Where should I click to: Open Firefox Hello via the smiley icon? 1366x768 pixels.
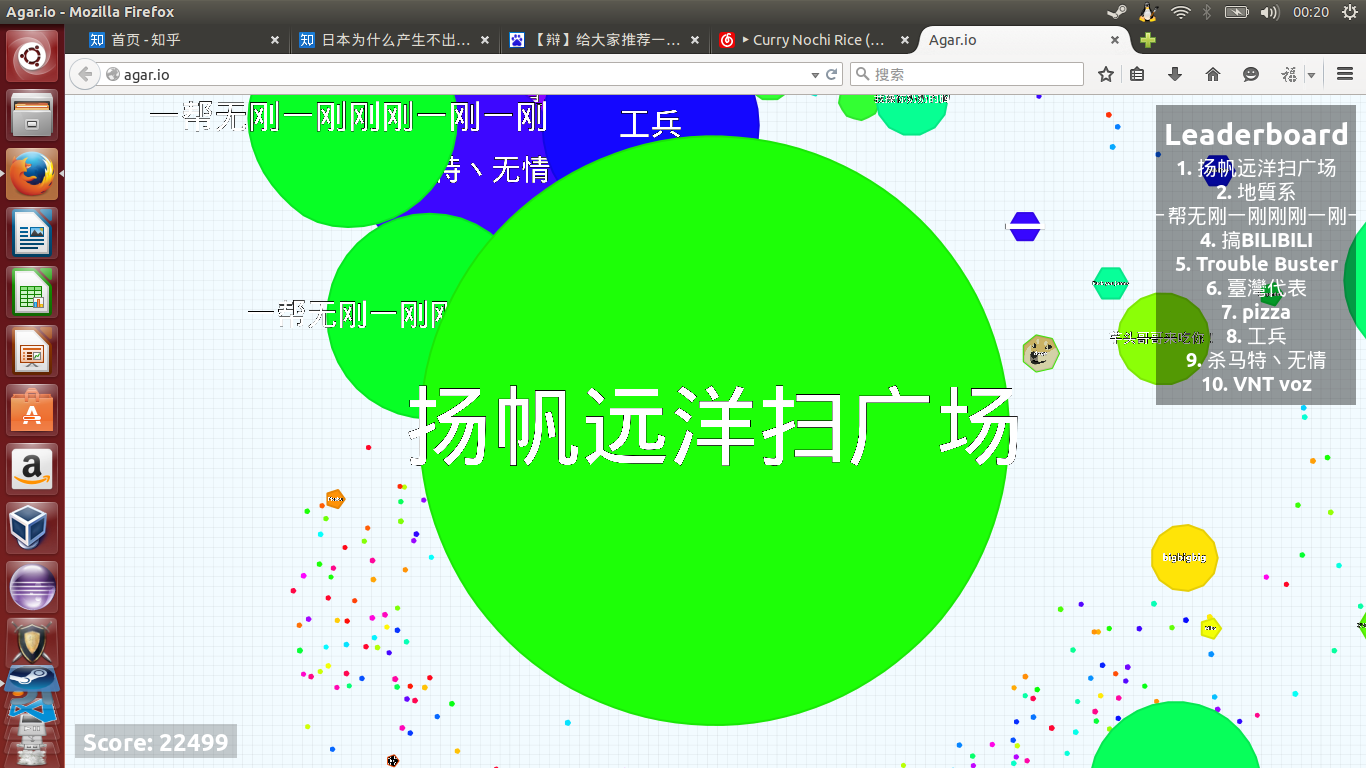[1250, 74]
